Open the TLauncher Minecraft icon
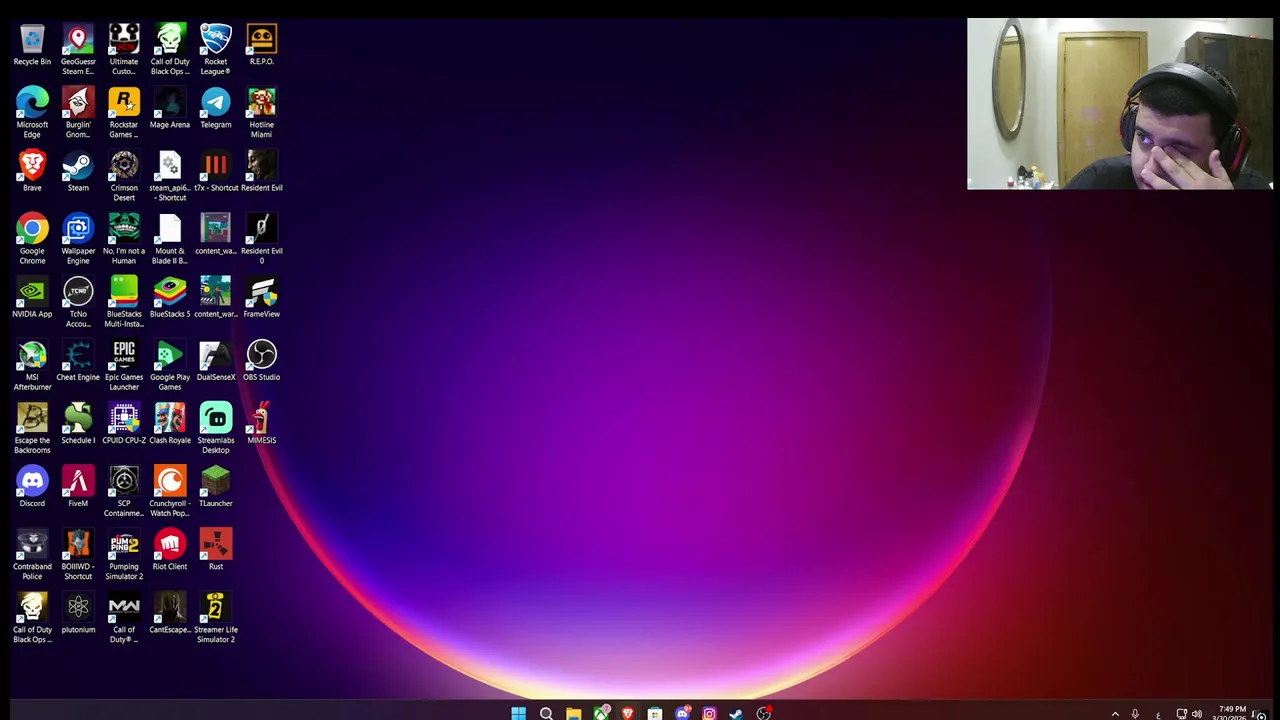 (216, 487)
